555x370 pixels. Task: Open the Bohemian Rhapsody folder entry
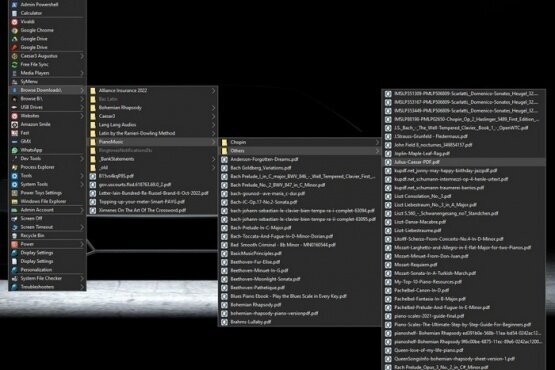(153, 108)
